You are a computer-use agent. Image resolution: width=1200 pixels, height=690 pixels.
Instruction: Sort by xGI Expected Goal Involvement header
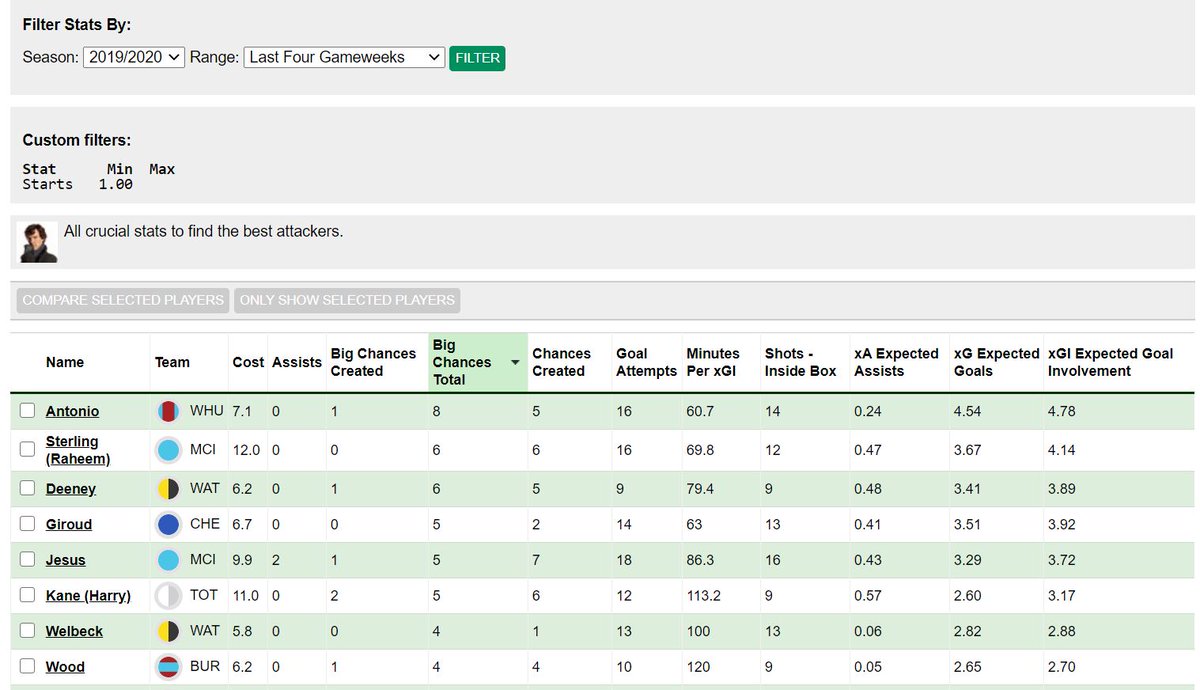point(1111,362)
